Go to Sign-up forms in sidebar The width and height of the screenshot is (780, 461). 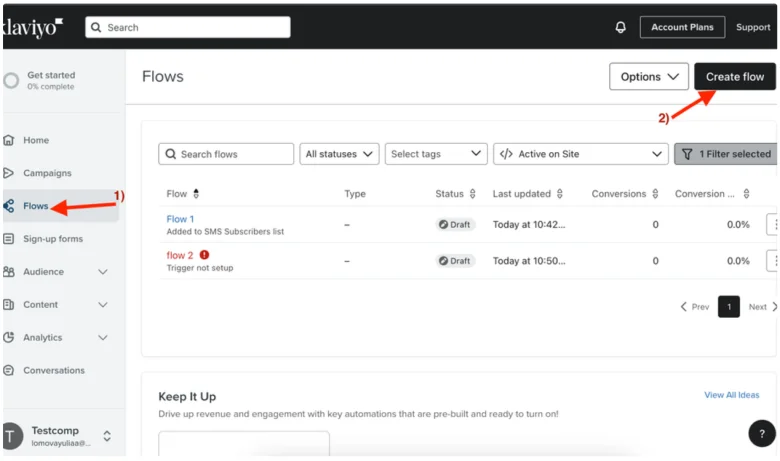point(53,239)
